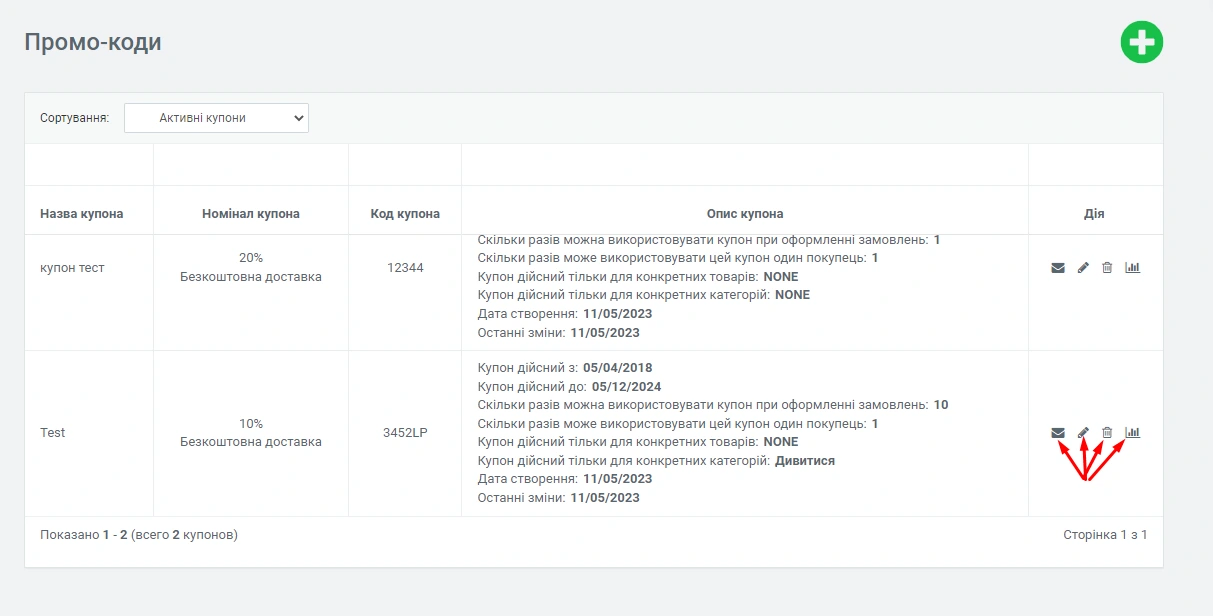Screen dimensions: 1213x616
Task: Send the "купон тест" coupon by email
Action: [1058, 268]
